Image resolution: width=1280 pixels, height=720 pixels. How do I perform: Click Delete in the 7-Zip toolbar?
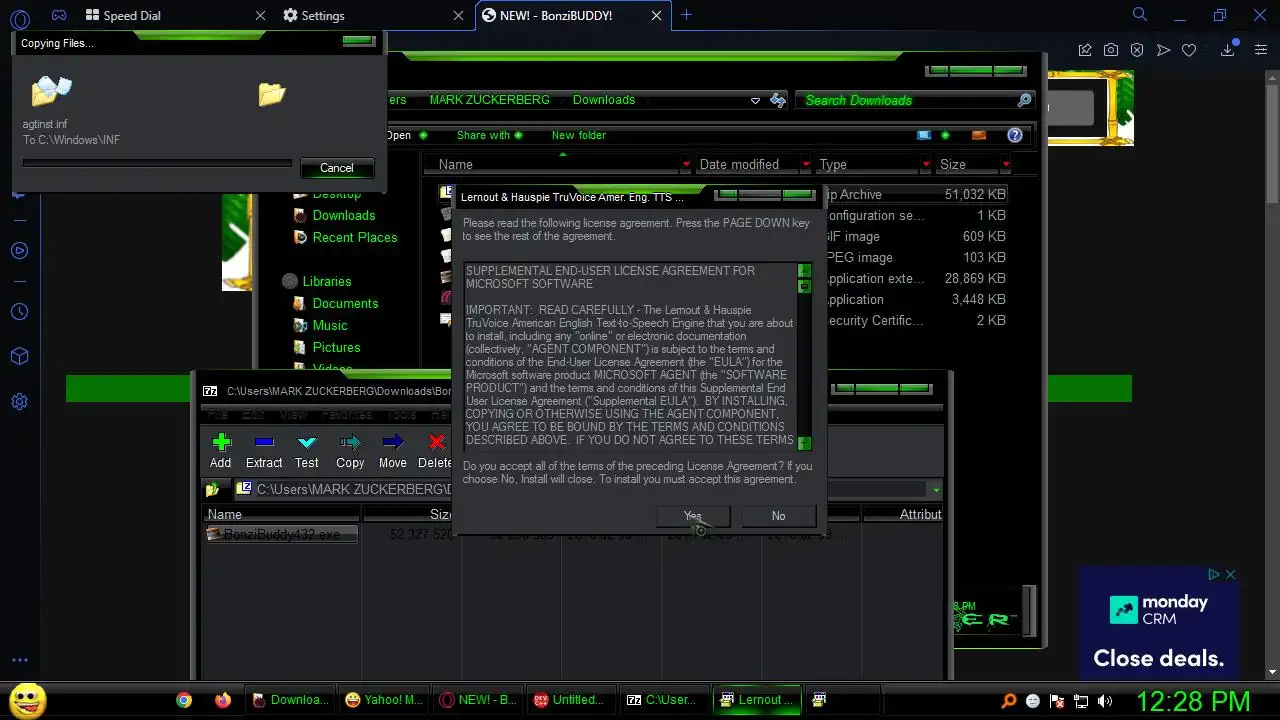(x=435, y=451)
